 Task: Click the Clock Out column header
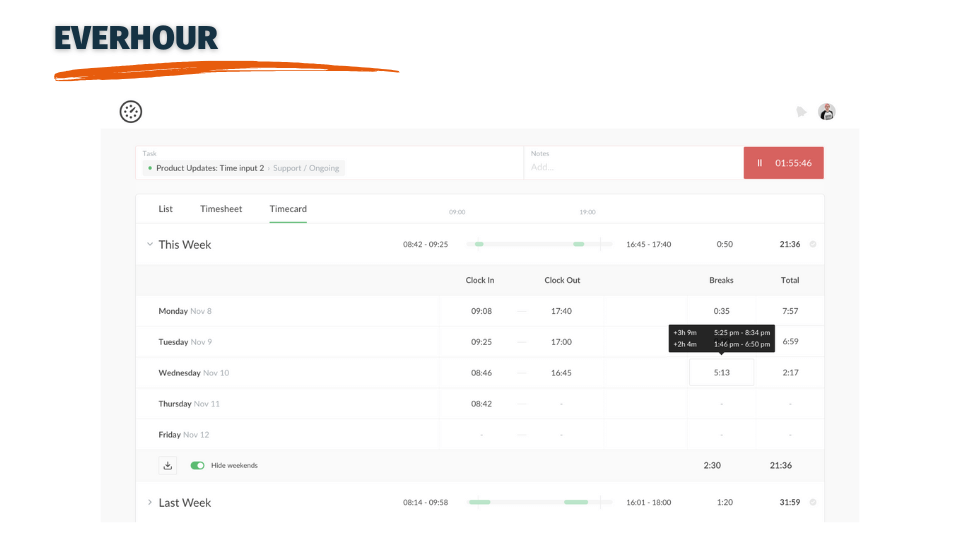point(562,280)
